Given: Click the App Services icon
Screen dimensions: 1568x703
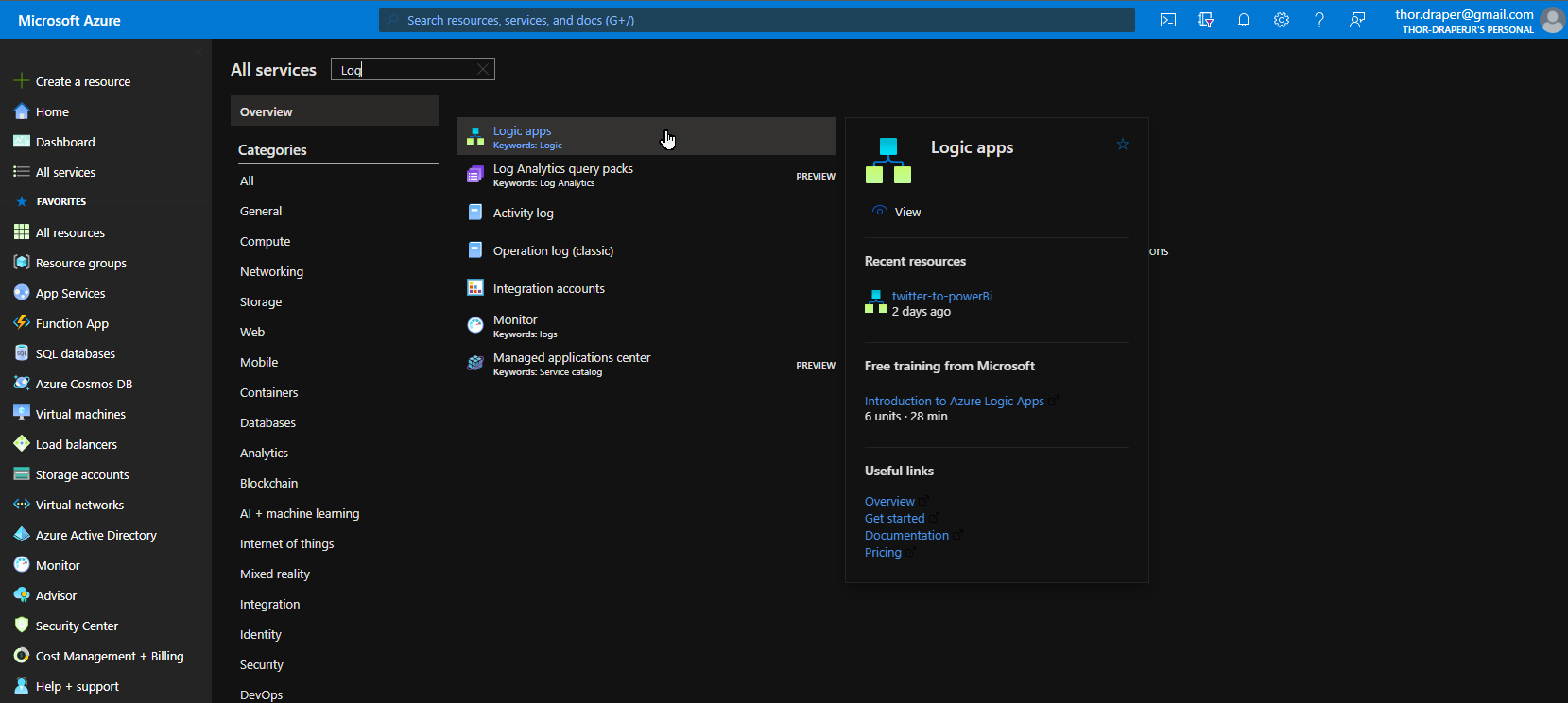Looking at the screenshot, I should (22, 293).
